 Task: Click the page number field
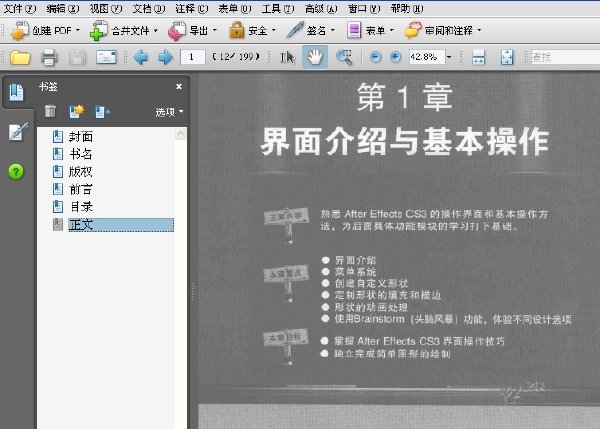pos(192,57)
